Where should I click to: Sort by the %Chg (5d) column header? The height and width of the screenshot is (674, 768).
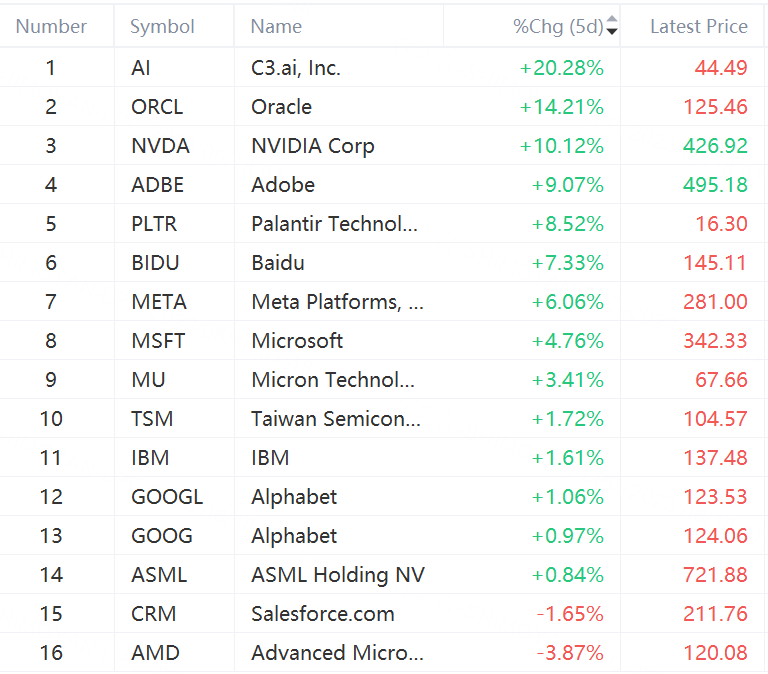click(x=559, y=26)
